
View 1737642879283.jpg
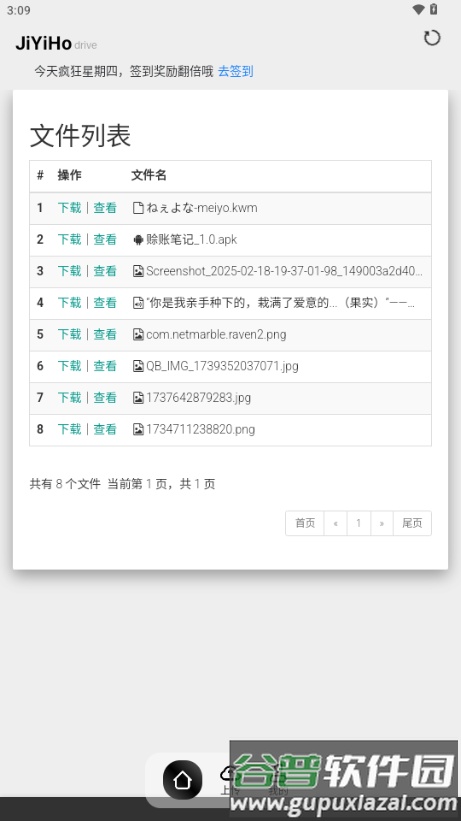[105, 397]
